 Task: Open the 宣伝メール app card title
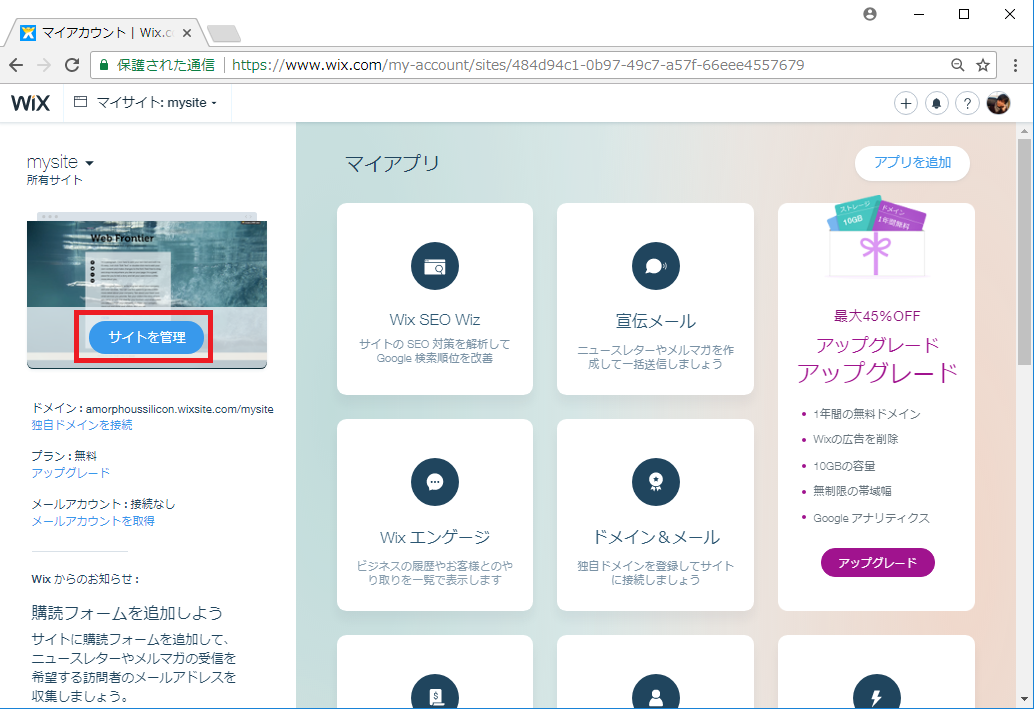(x=655, y=321)
